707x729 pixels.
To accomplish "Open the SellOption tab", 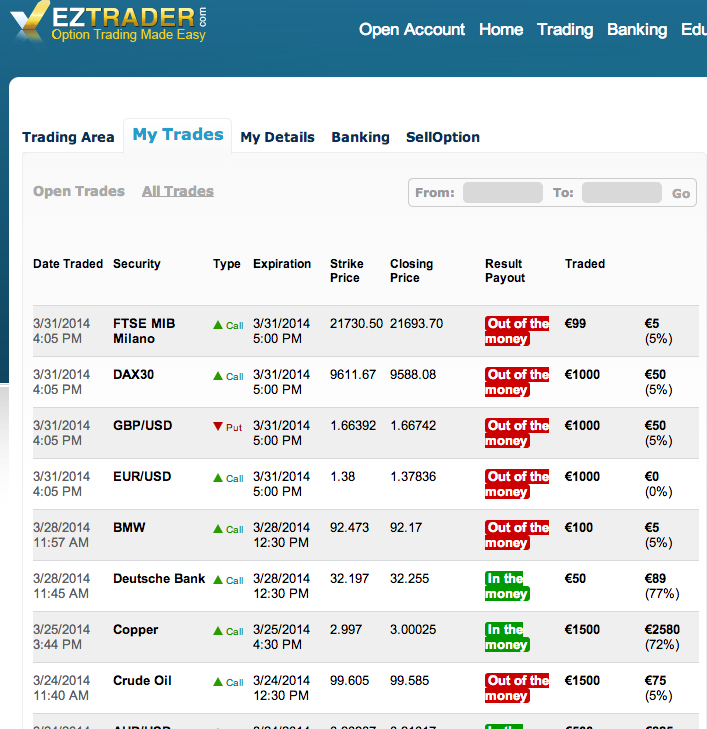I will pos(443,137).
